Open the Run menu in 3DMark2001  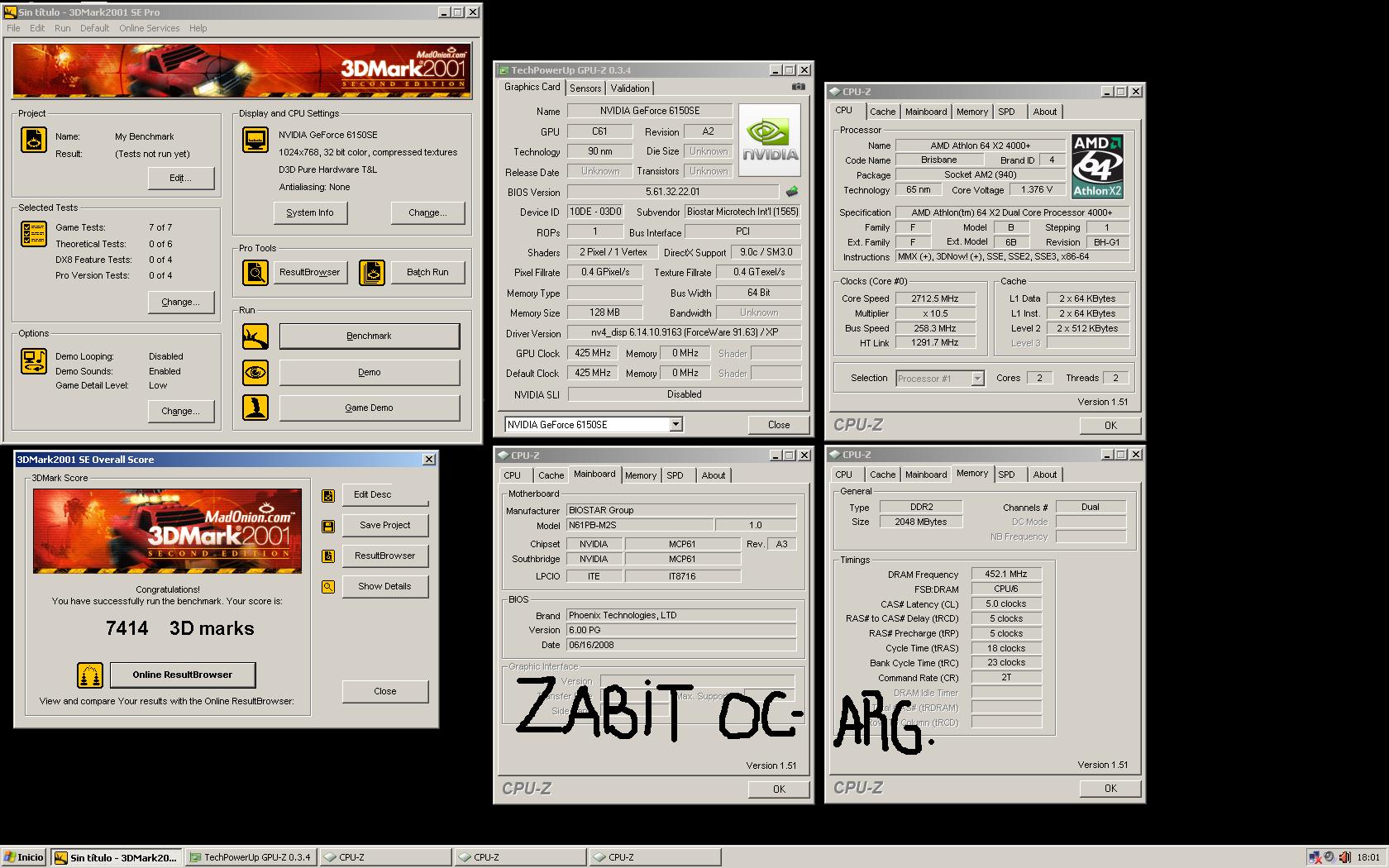63,28
